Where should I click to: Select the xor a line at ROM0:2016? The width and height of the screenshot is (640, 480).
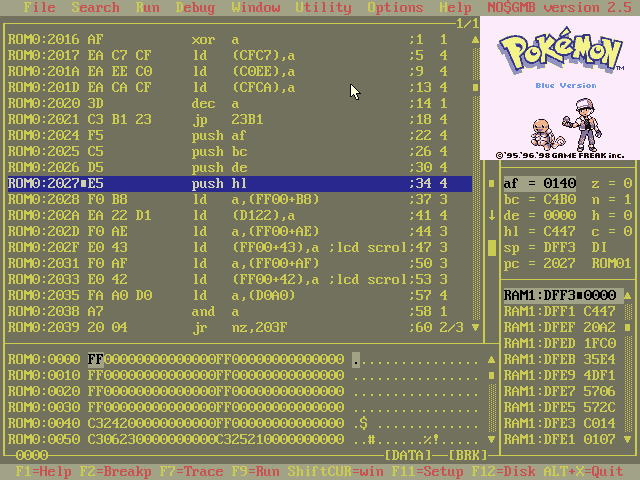[x=240, y=40]
